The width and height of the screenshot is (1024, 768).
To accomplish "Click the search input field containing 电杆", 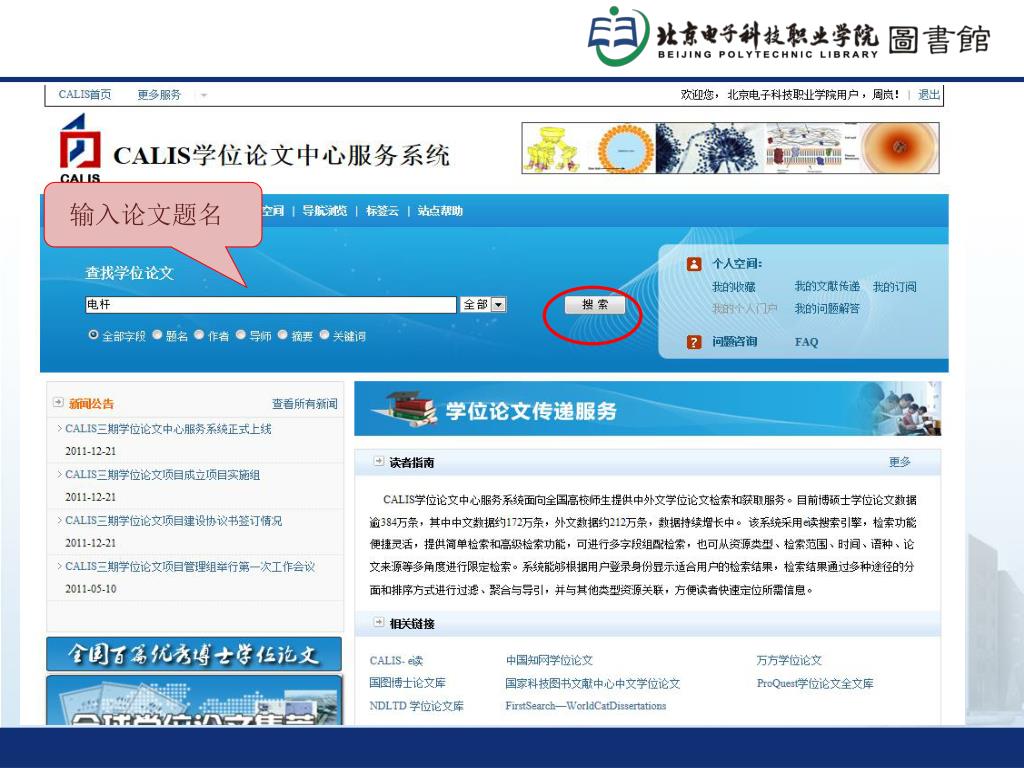I will tap(270, 304).
